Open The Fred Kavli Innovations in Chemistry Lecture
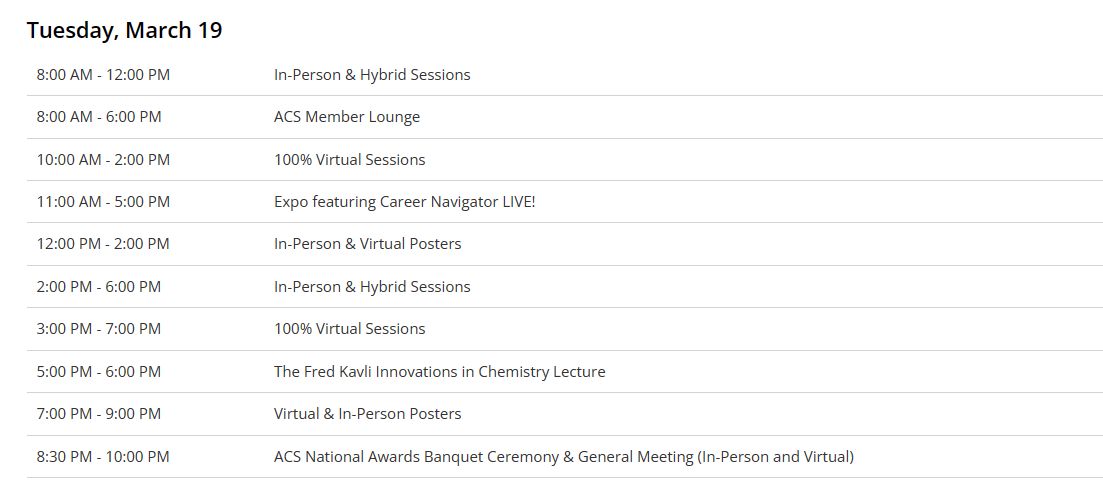Viewport: 1103px width, 504px height. tap(440, 372)
